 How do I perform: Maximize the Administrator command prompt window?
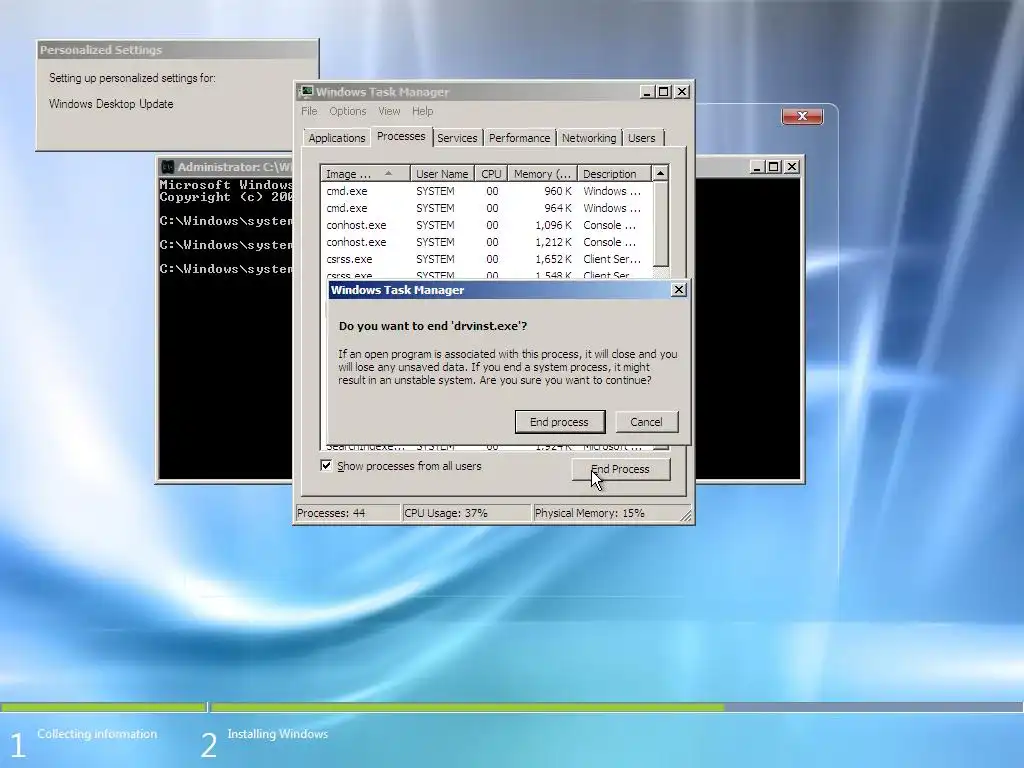click(x=774, y=167)
